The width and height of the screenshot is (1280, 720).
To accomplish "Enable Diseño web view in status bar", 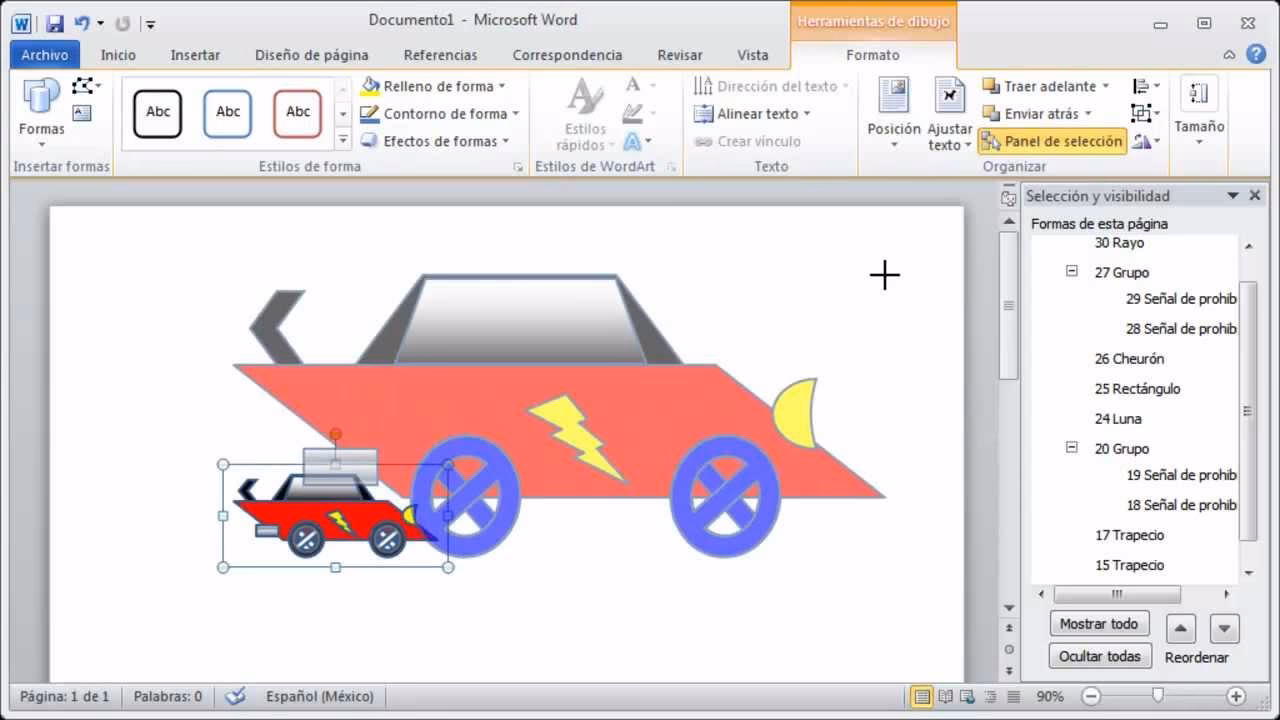I will 966,696.
